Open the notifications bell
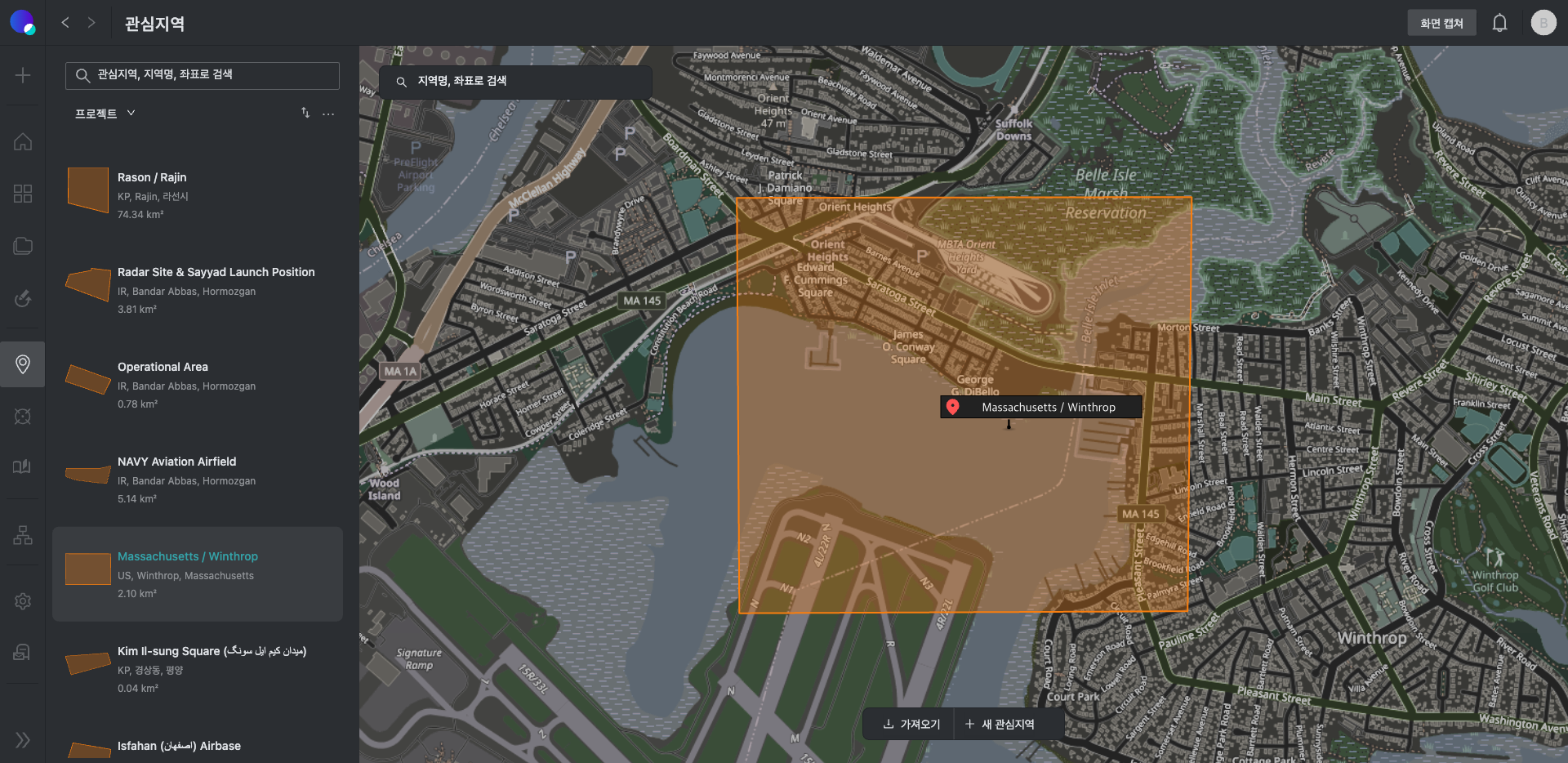1568x763 pixels. click(x=1499, y=23)
